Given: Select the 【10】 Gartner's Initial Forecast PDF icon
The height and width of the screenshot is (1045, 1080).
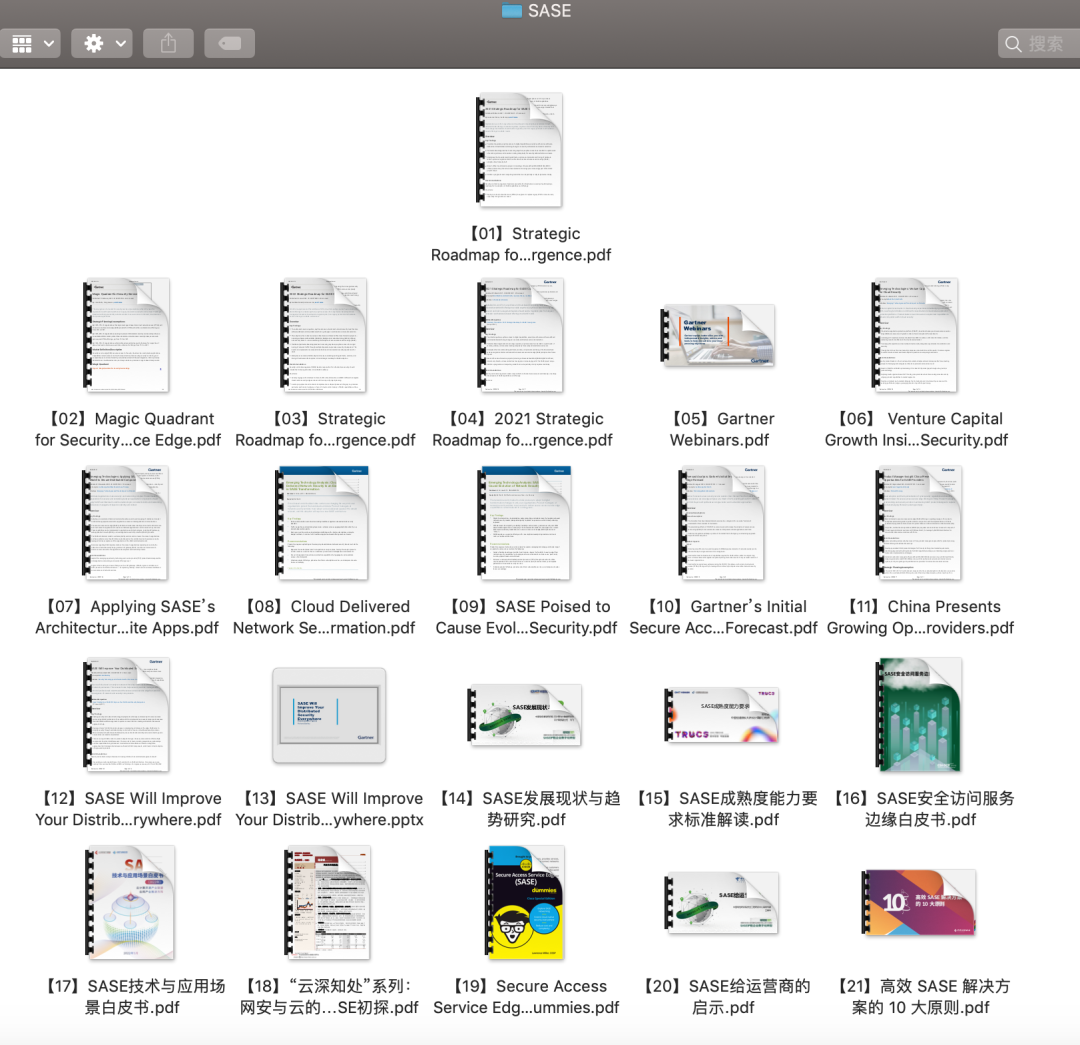Looking at the screenshot, I should (722, 523).
